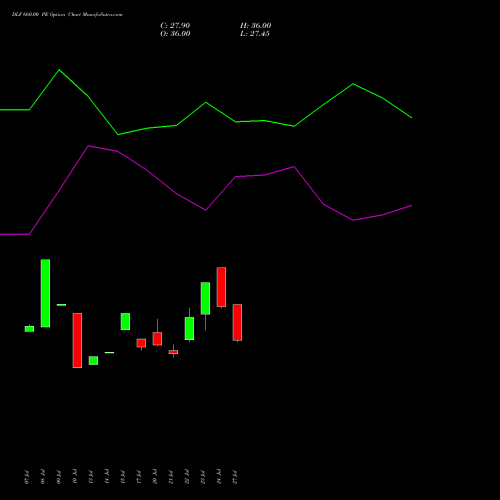Select the 22 Jul date label

pos(187,477)
